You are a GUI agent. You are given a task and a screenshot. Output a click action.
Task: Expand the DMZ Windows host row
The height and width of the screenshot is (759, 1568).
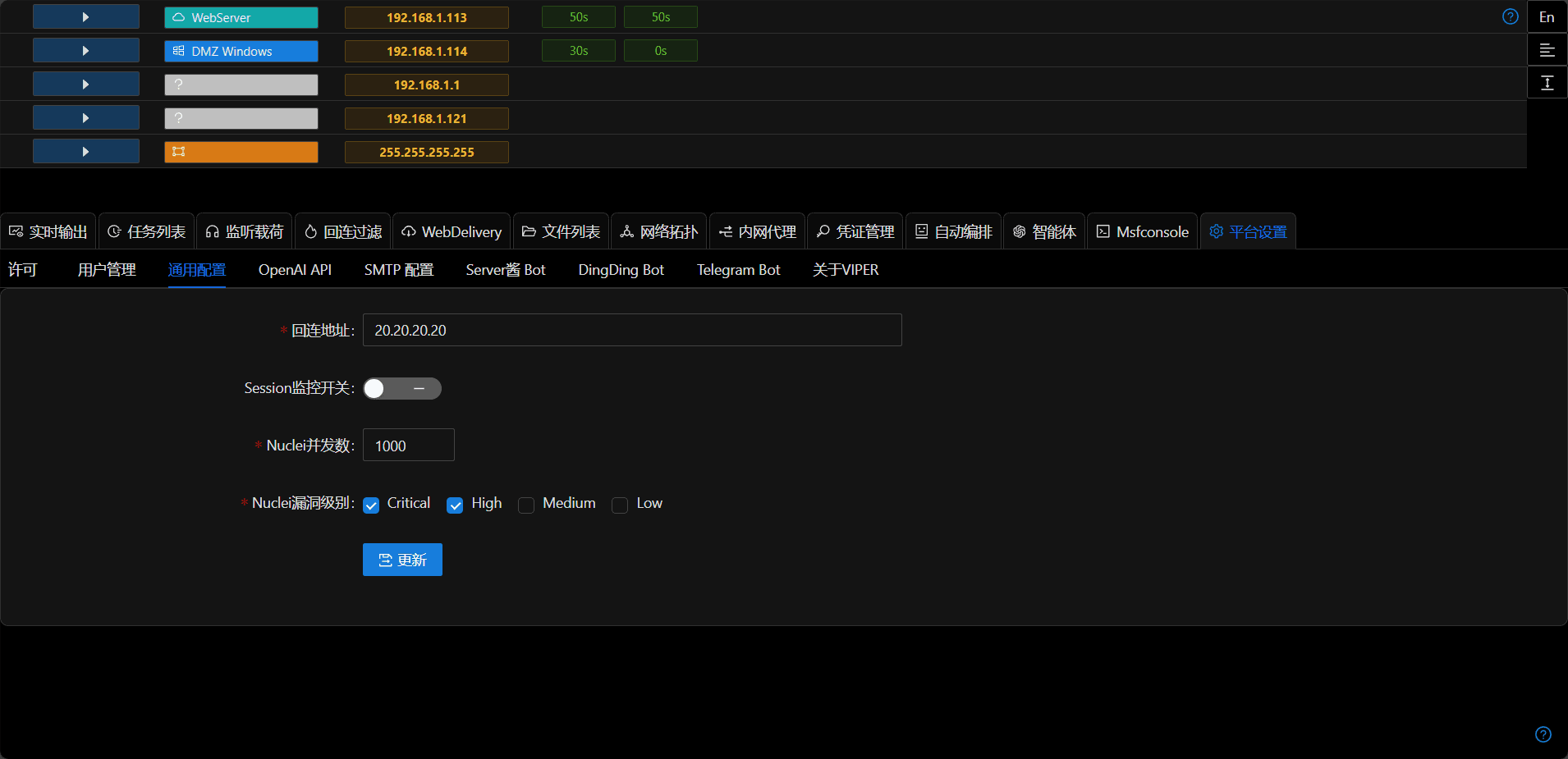85,51
